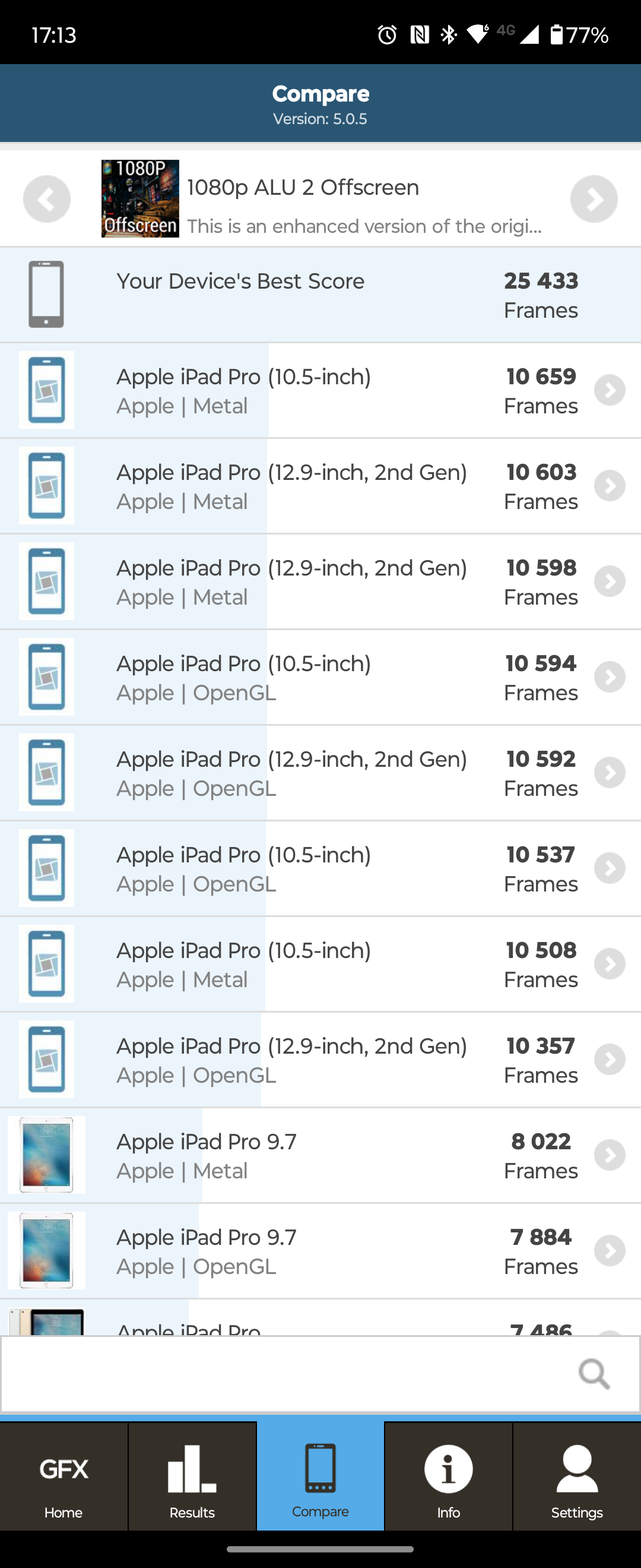The height and width of the screenshot is (1568, 641).
Task: Tap the phone icon beside your best score
Action: [x=46, y=294]
